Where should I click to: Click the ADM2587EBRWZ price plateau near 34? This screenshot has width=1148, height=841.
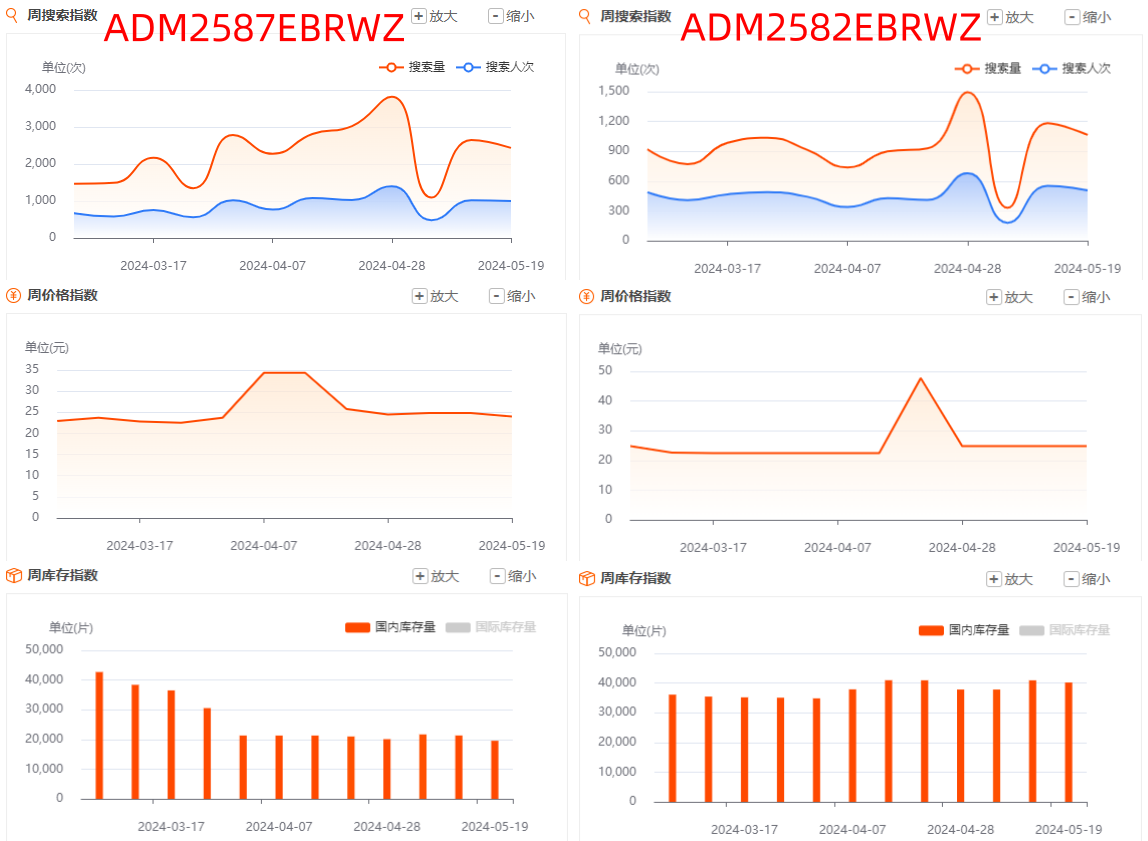(285, 373)
